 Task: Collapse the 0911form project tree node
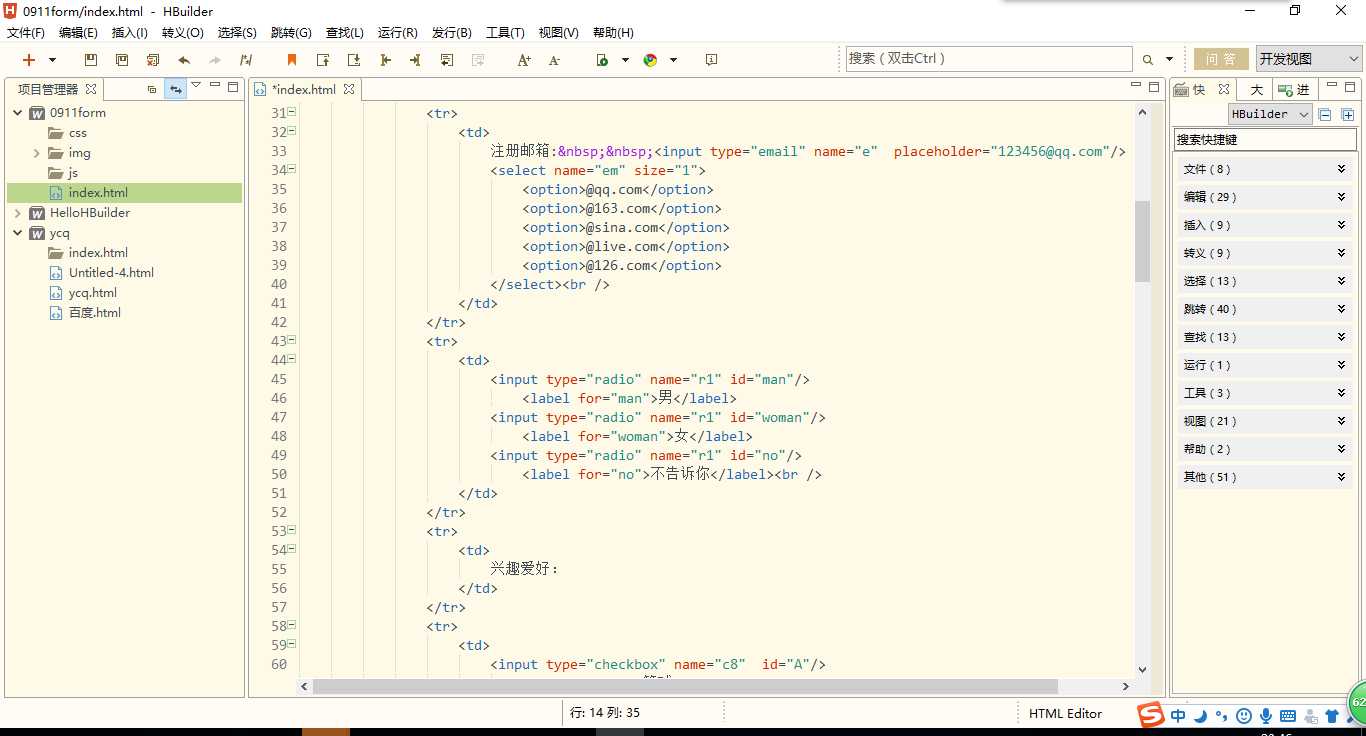18,113
